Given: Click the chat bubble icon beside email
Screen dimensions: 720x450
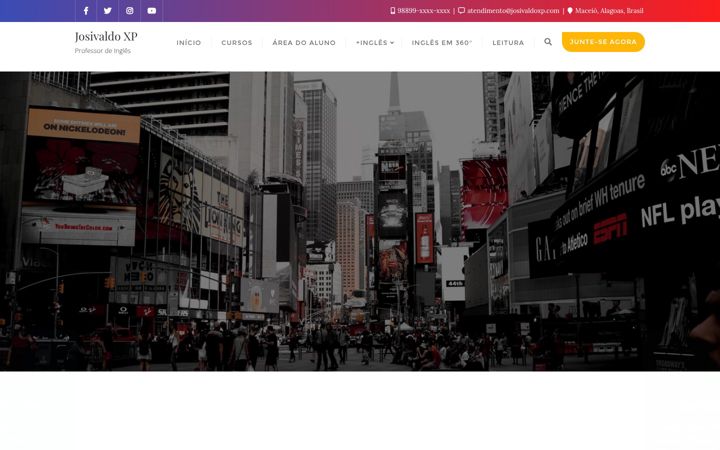Looking at the screenshot, I should click(461, 11).
